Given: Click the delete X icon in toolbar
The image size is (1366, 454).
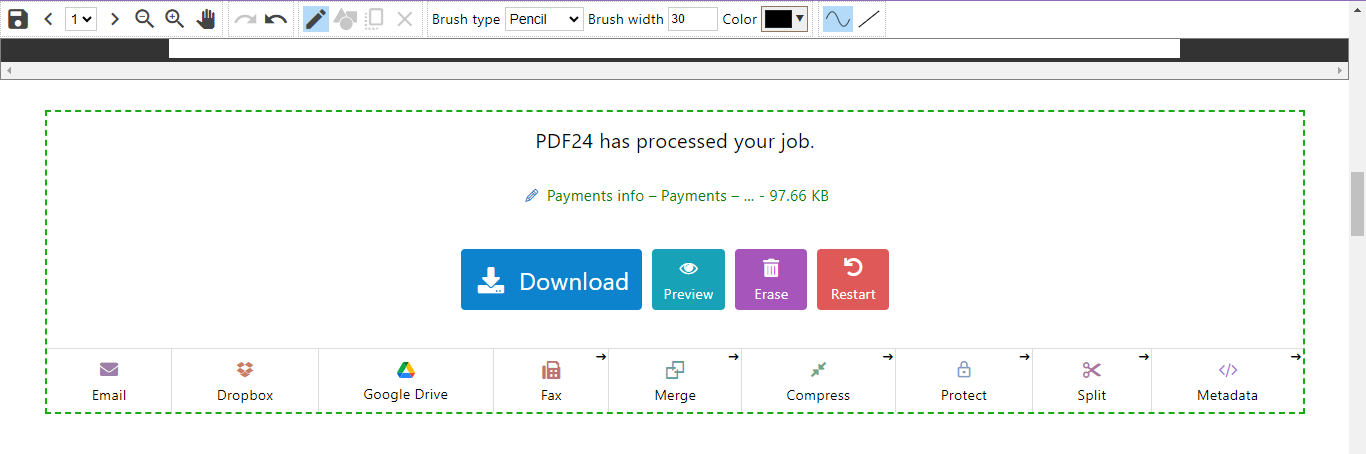Looking at the screenshot, I should [404, 19].
